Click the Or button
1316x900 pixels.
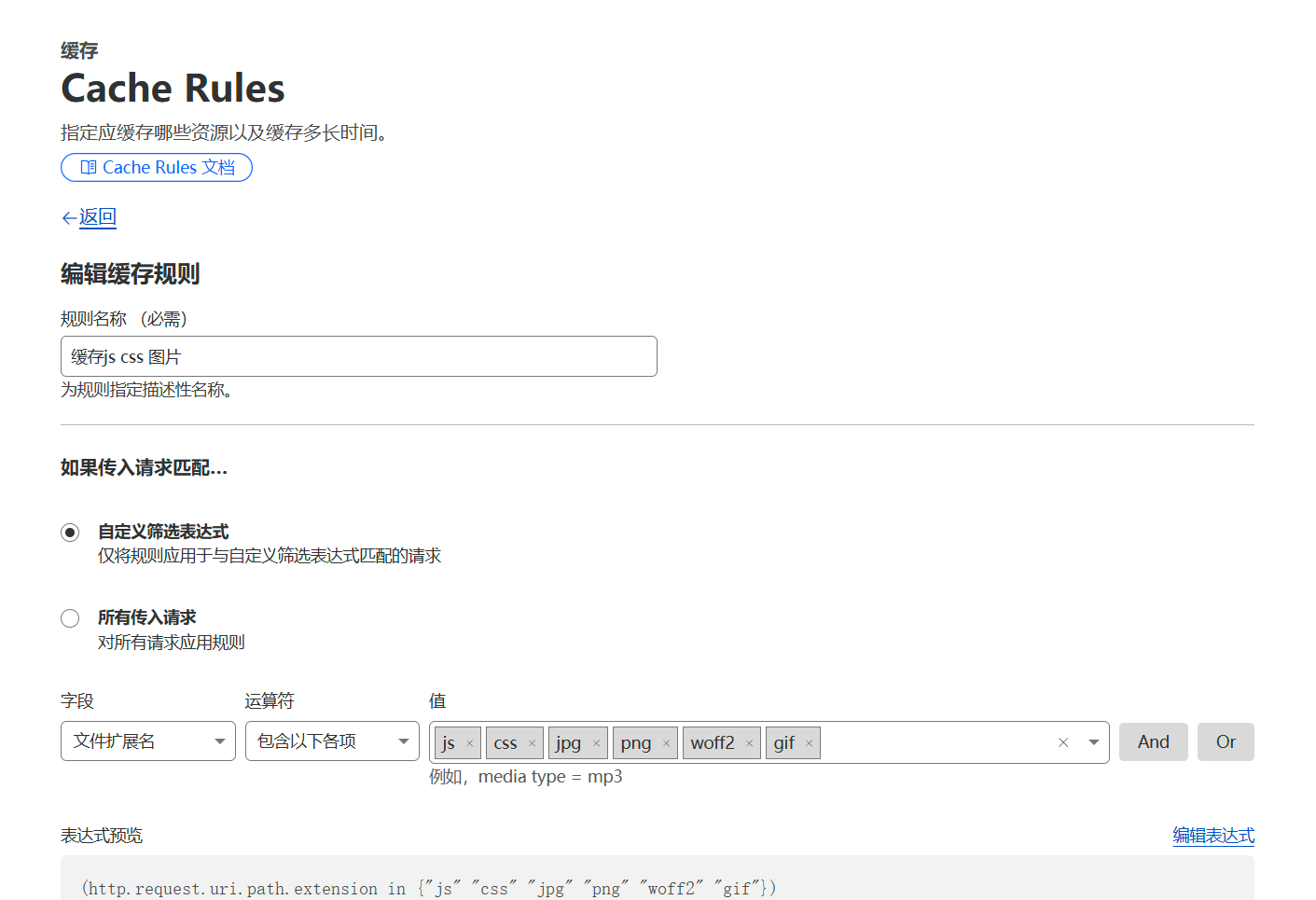point(1225,741)
